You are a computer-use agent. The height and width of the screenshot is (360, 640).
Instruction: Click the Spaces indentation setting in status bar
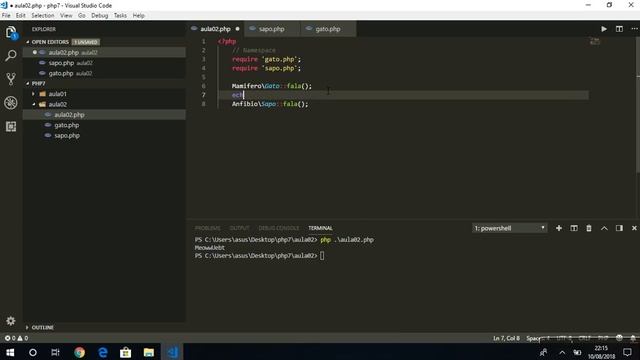pyautogui.click(x=538, y=338)
